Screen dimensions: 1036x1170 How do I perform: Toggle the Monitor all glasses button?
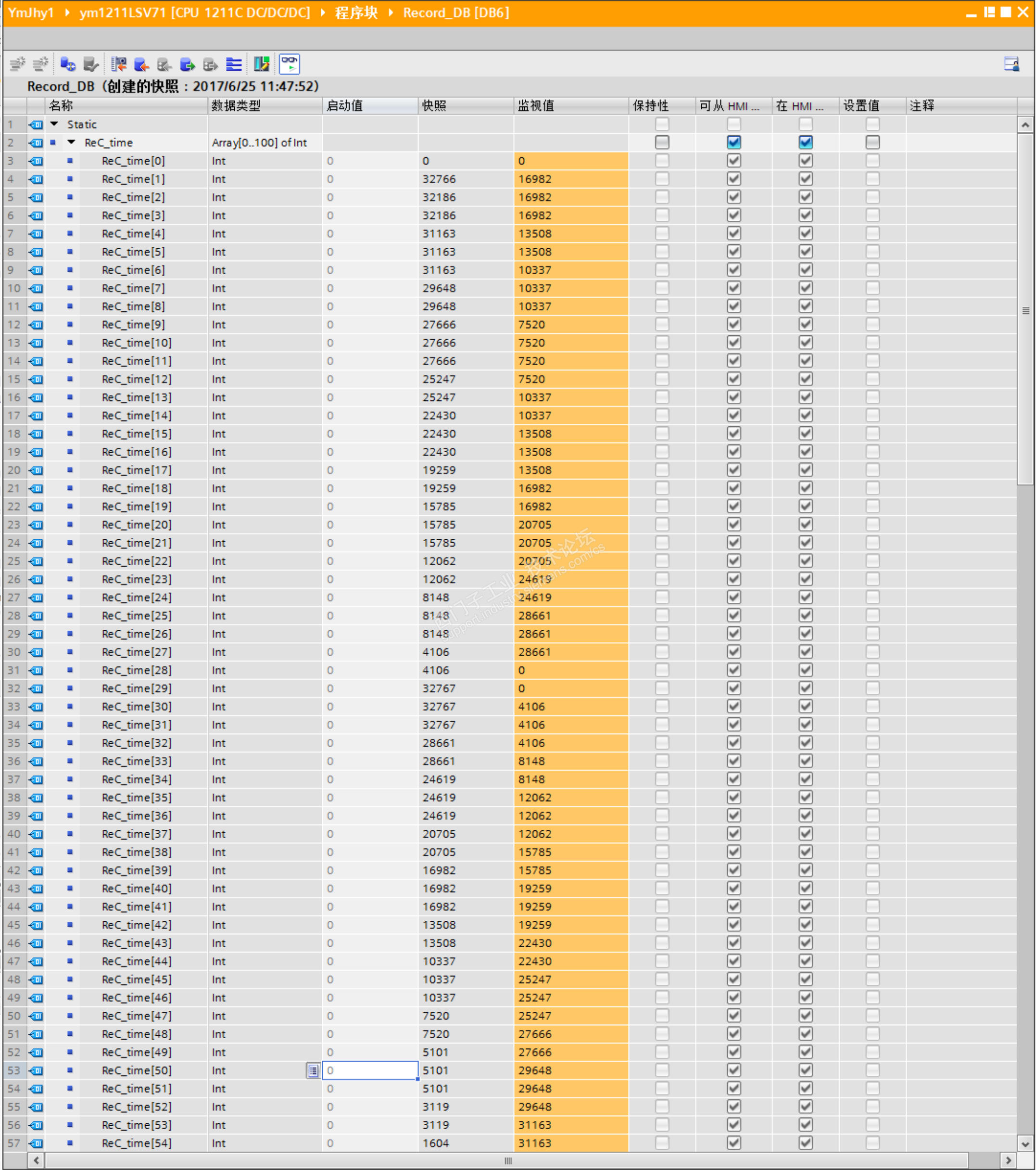pyautogui.click(x=290, y=64)
